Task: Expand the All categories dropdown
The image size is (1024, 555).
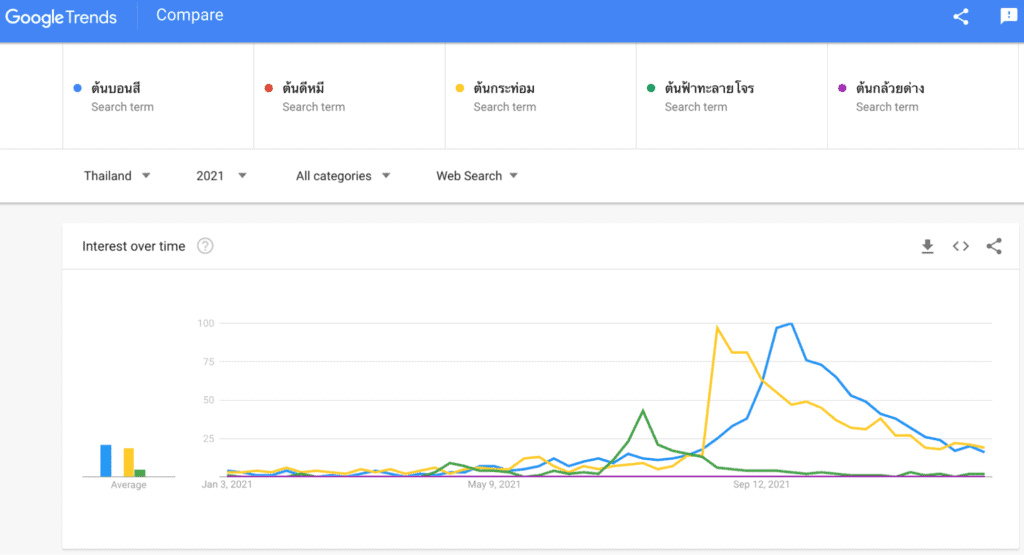Action: [x=342, y=176]
